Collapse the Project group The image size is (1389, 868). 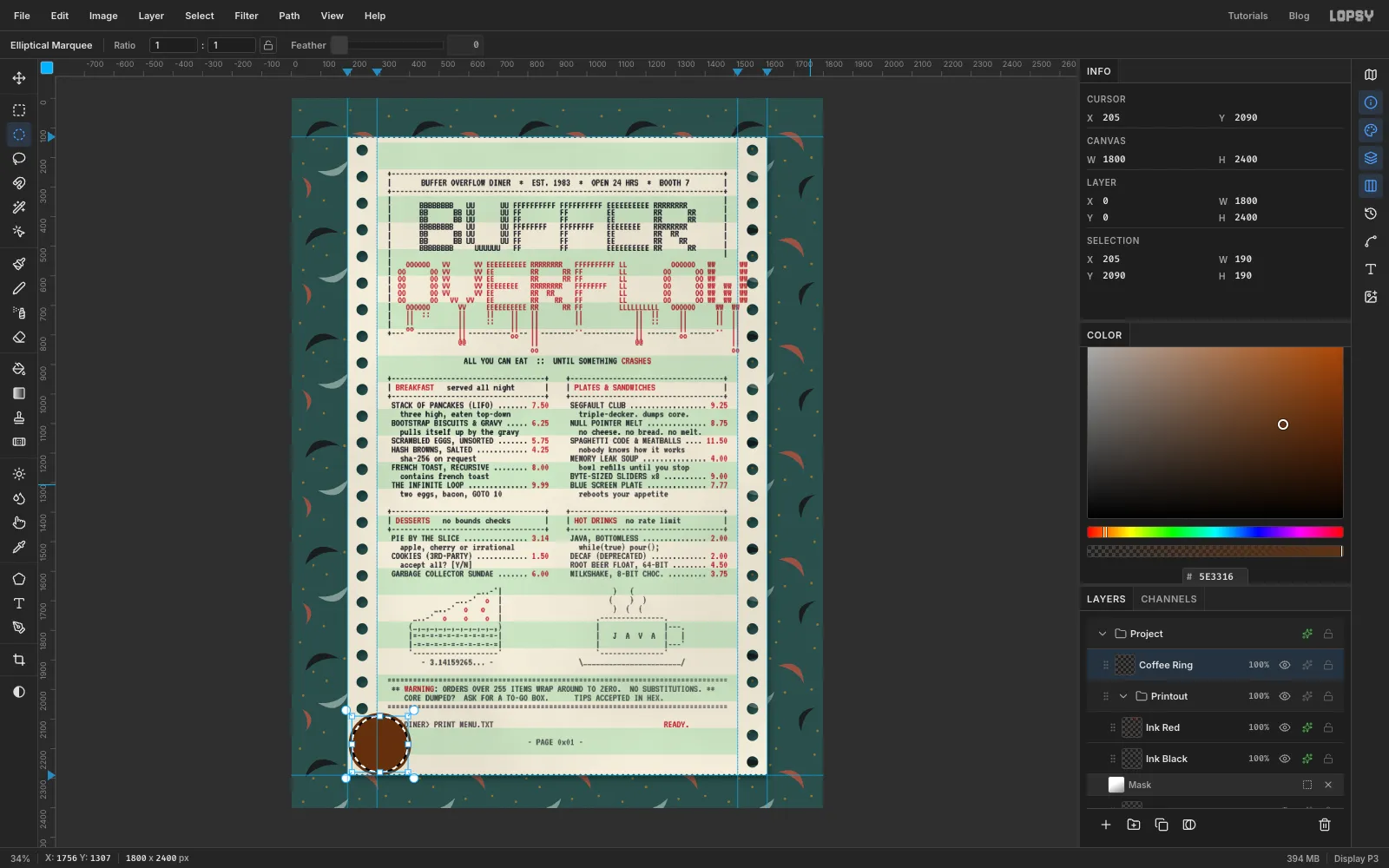click(1103, 634)
